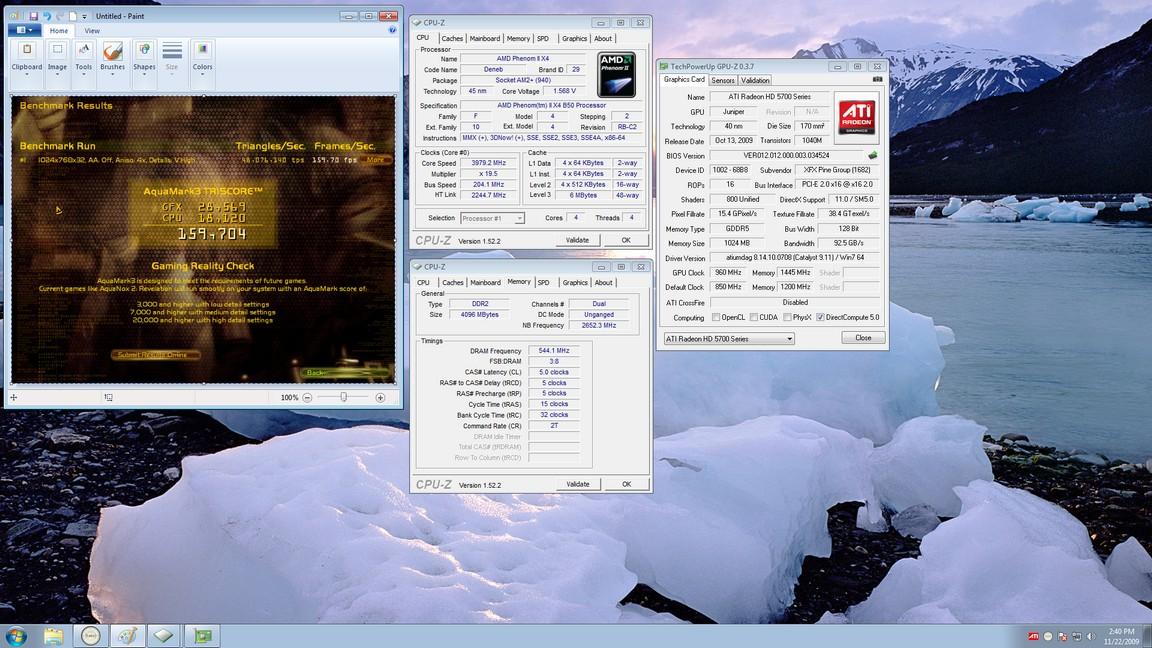Open the Graphics tab in upper CPU-Z window
The height and width of the screenshot is (648, 1152).
click(574, 38)
